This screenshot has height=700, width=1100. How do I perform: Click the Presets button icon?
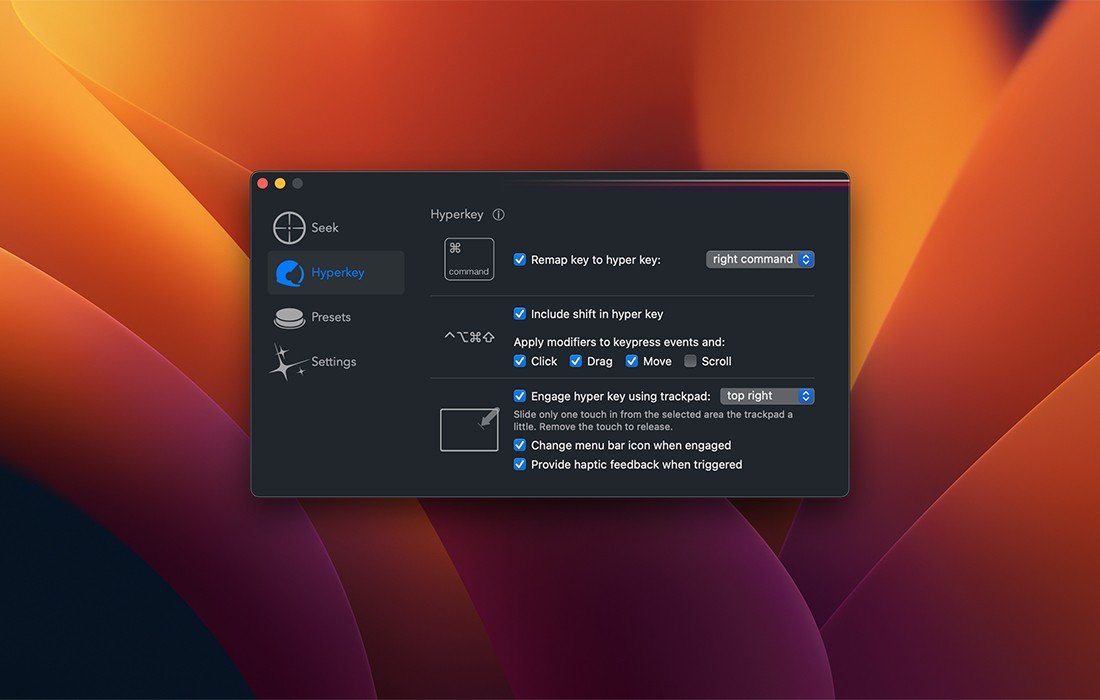tap(289, 318)
